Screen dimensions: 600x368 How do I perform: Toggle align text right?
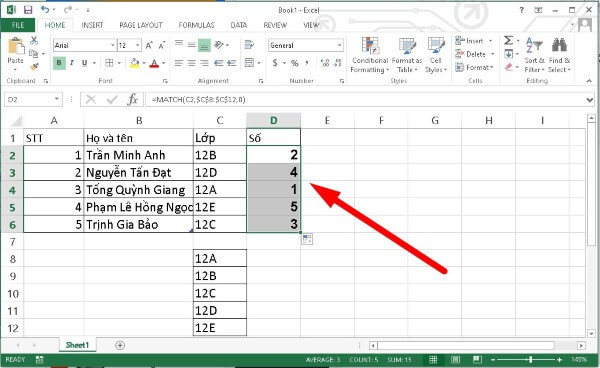205,63
